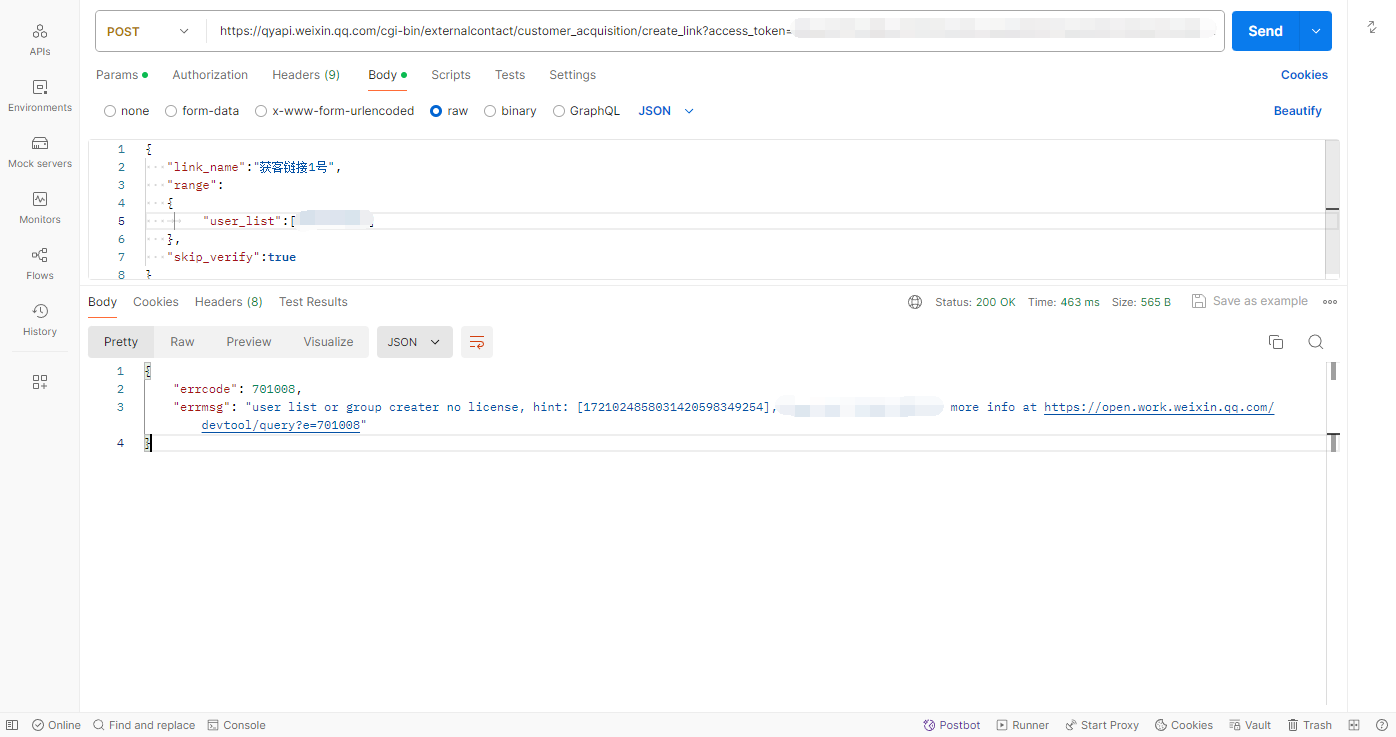Open the response Cookies tab
Image resolution: width=1396 pixels, height=737 pixels.
pyautogui.click(x=156, y=302)
